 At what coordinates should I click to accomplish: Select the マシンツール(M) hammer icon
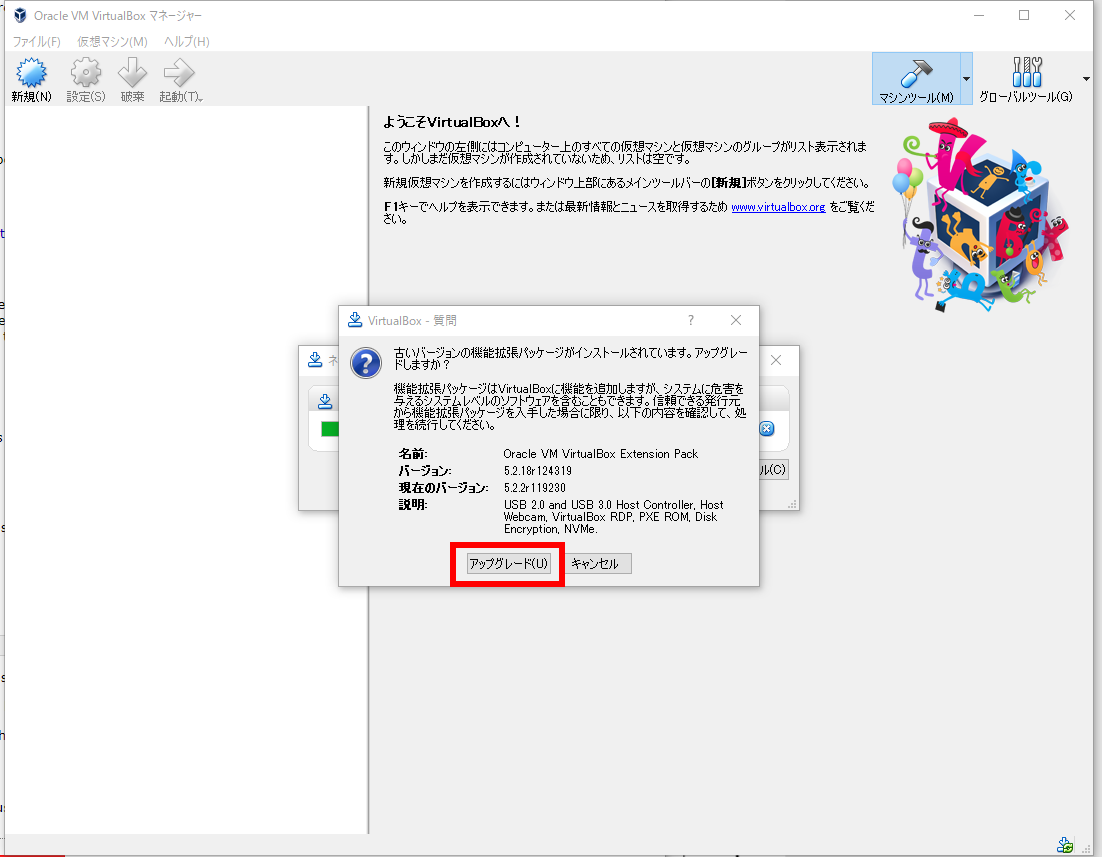[x=916, y=72]
